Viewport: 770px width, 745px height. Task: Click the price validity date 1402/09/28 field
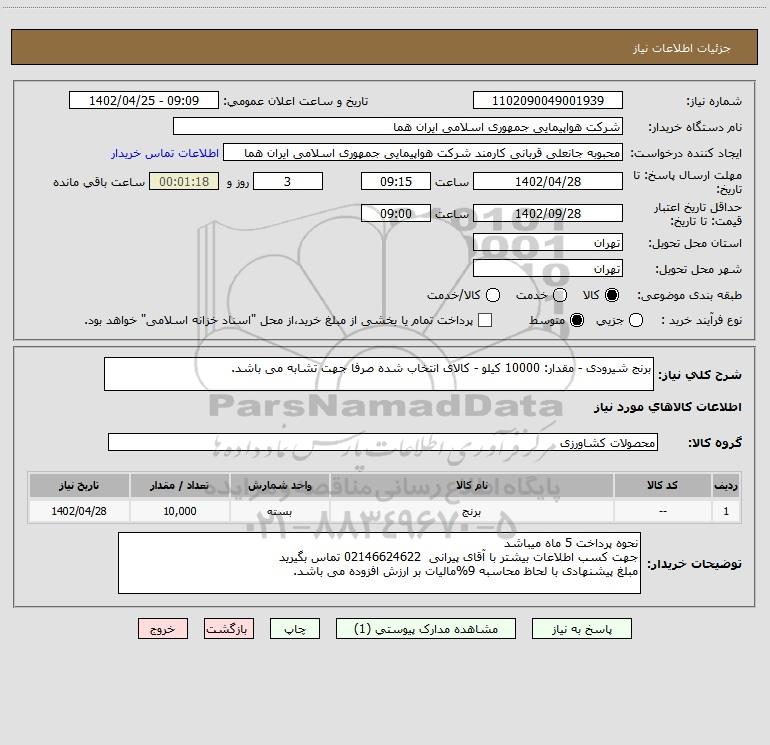[x=548, y=214]
